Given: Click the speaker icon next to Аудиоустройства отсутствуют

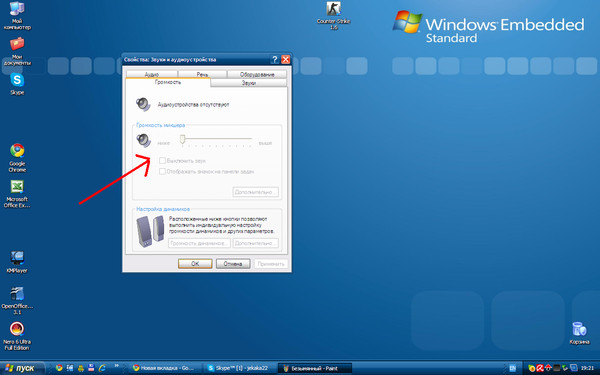Looking at the screenshot, I should (143, 104).
